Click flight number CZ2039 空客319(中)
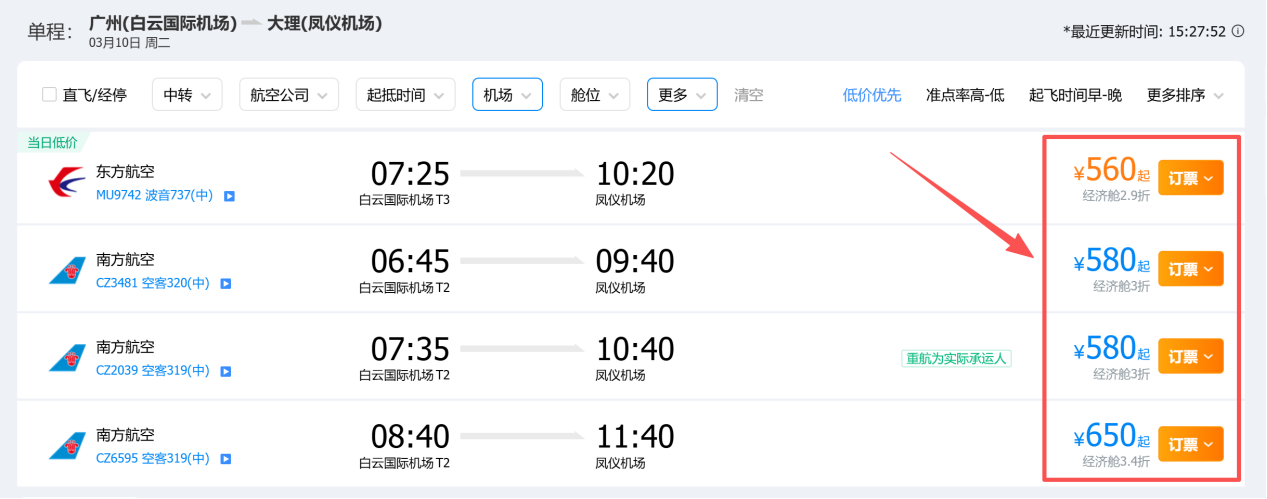The image size is (1267, 499). tap(153, 372)
